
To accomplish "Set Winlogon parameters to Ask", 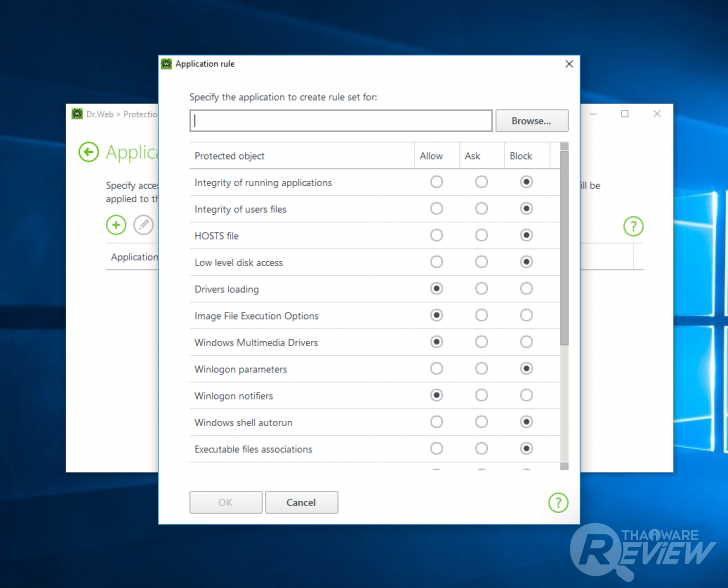I will [x=481, y=369].
